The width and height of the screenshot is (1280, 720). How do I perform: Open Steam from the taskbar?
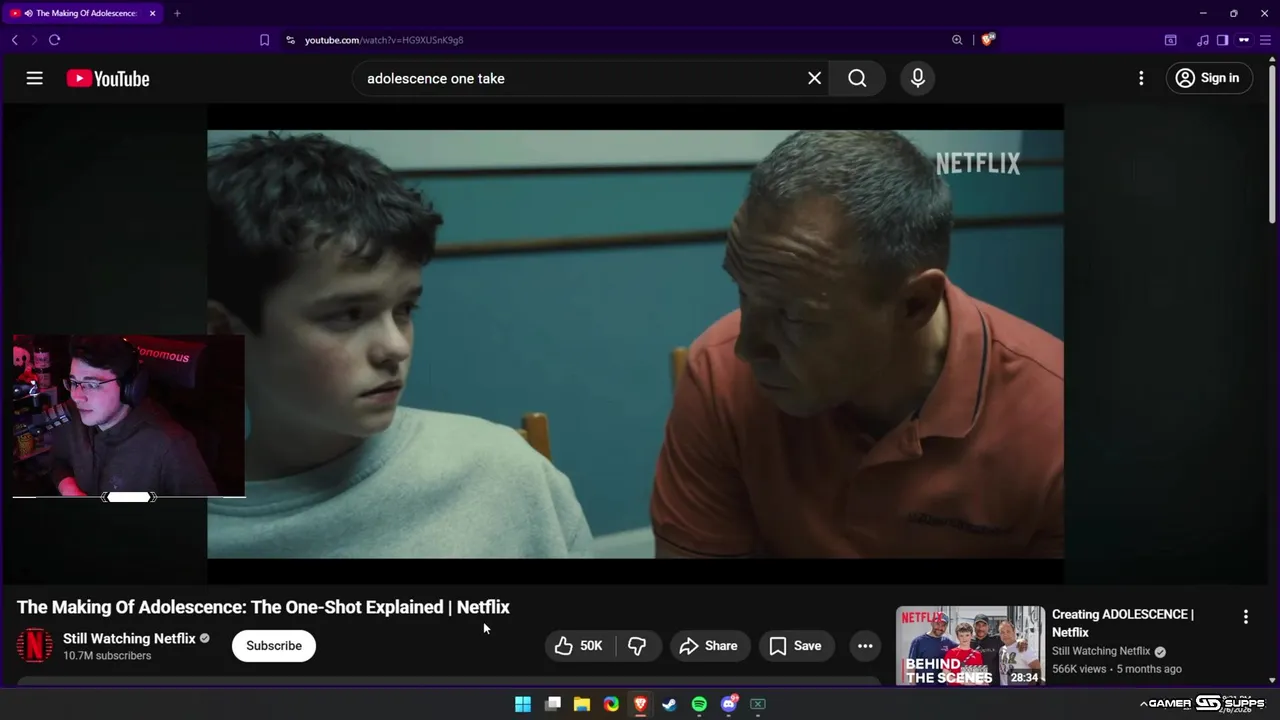pyautogui.click(x=670, y=704)
